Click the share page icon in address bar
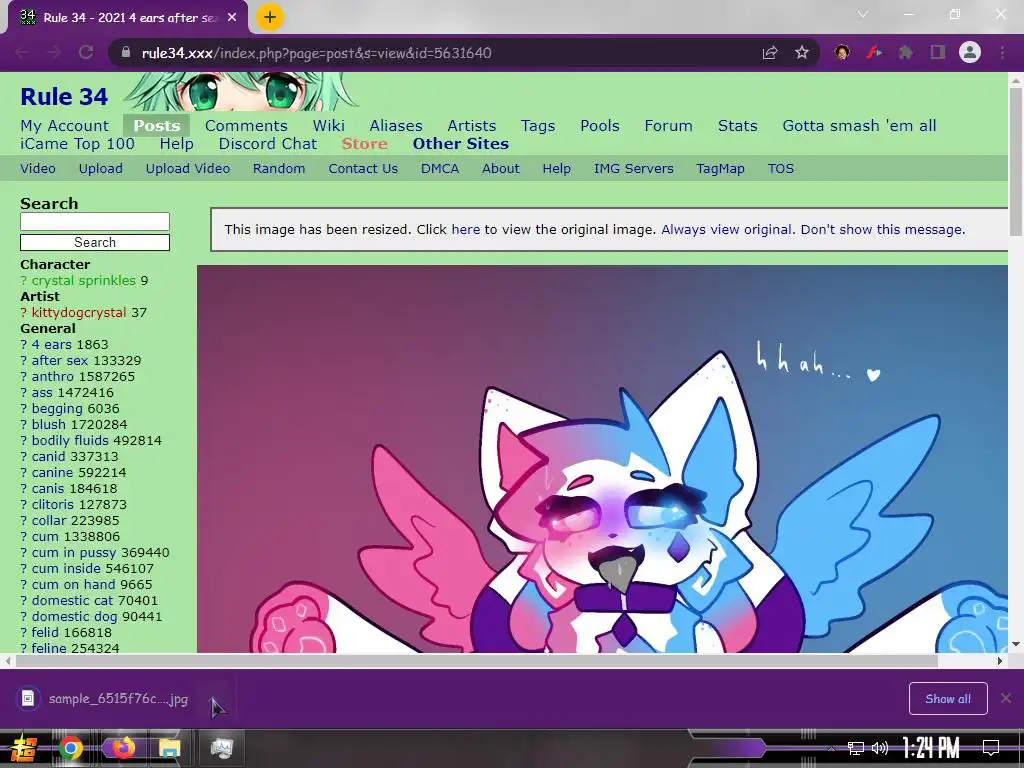Screen dimensions: 1024x768 [x=770, y=53]
